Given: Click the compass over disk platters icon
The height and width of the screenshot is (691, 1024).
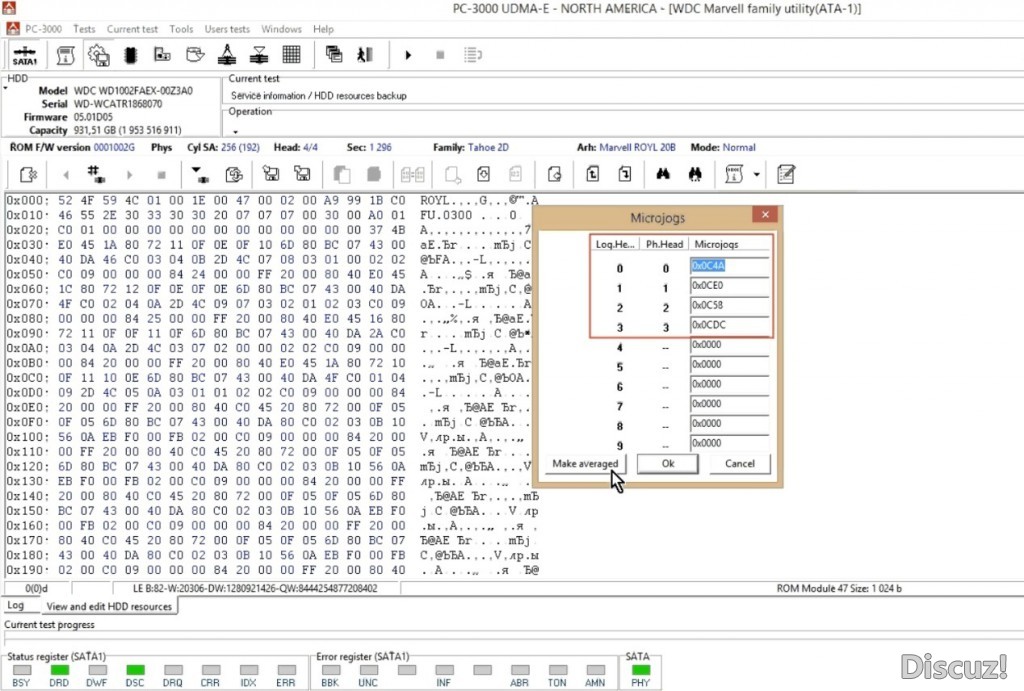Looking at the screenshot, I should [227, 55].
